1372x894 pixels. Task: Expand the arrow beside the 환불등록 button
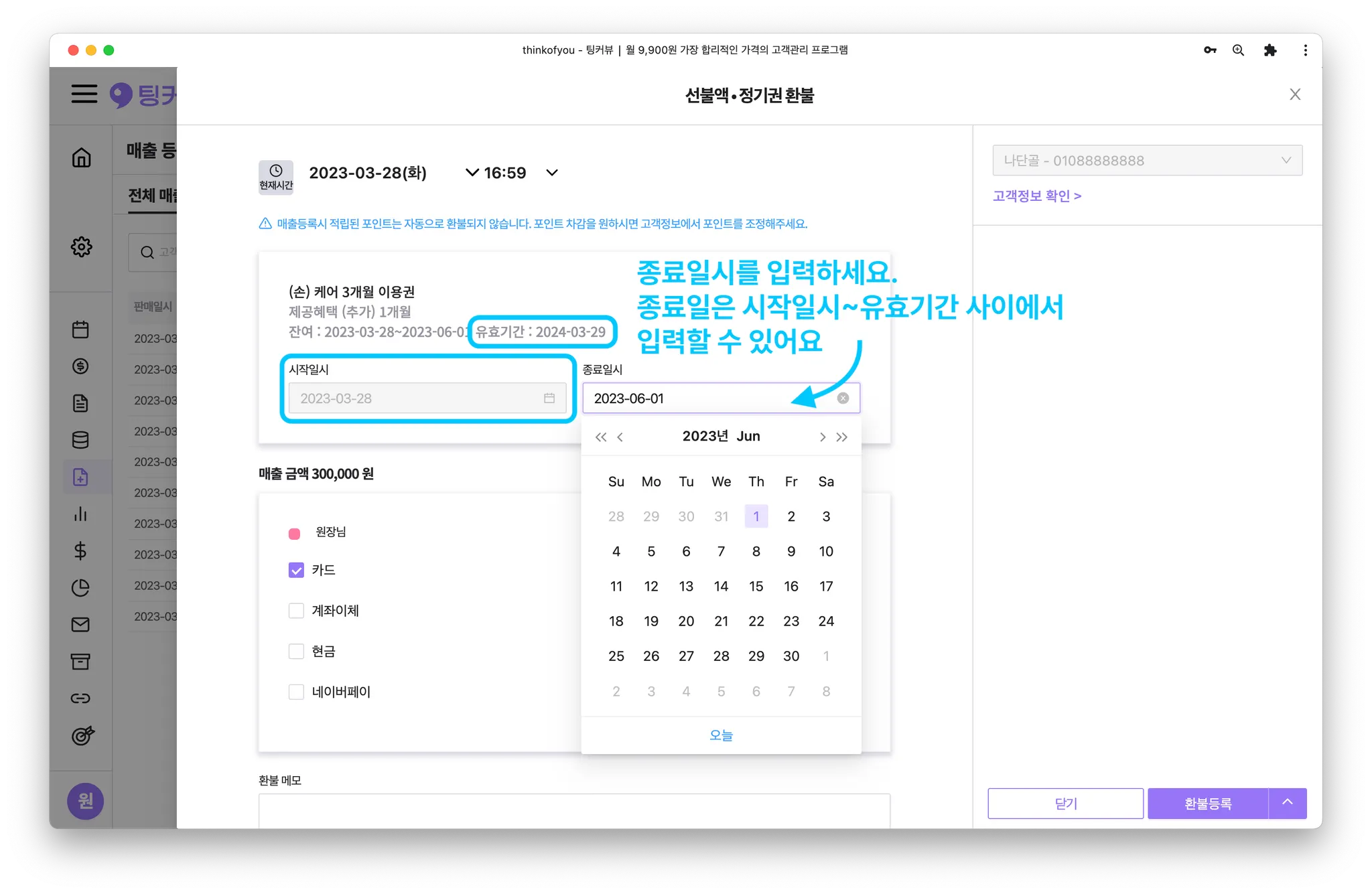[x=1287, y=803]
